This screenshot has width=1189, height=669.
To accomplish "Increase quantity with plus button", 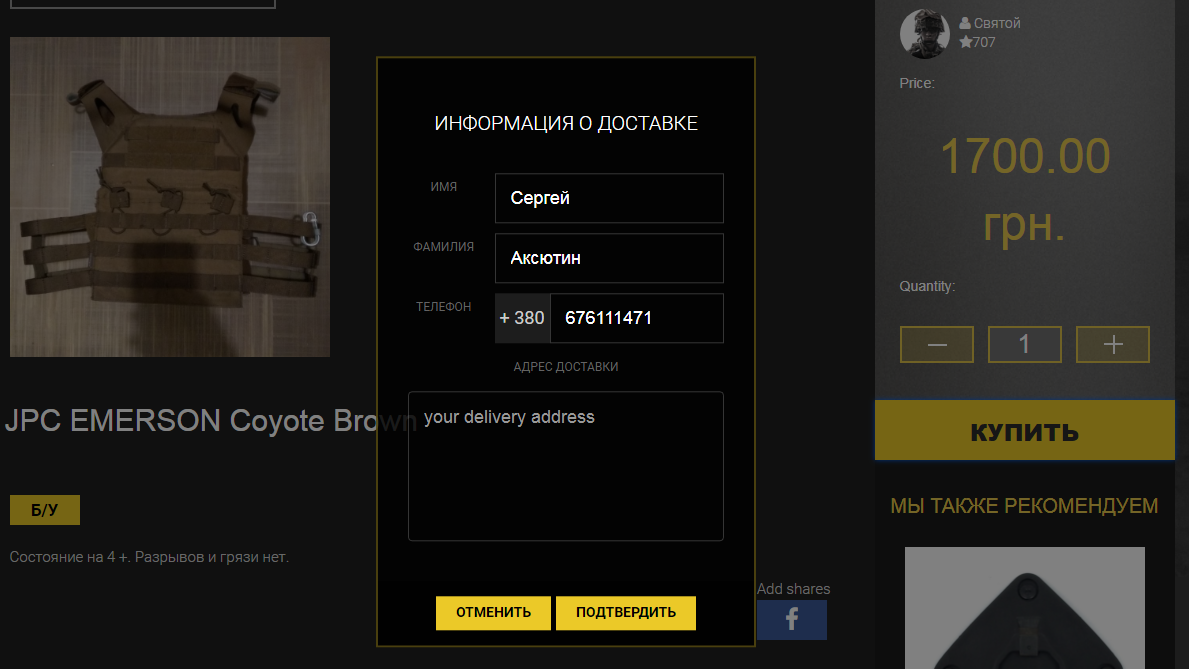I will (1112, 344).
